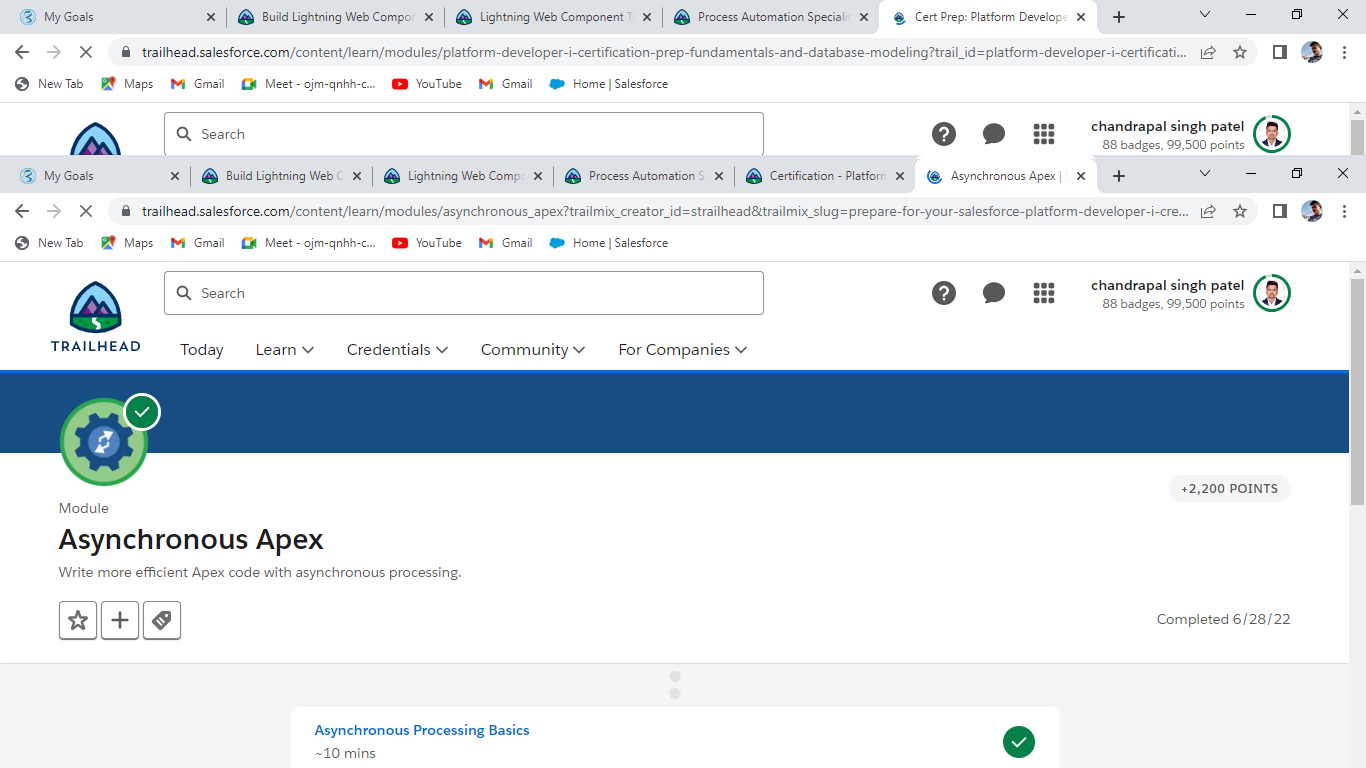Click the Asynchronous Apex module badge icon
Screen dimensions: 1366x768
pos(104,441)
